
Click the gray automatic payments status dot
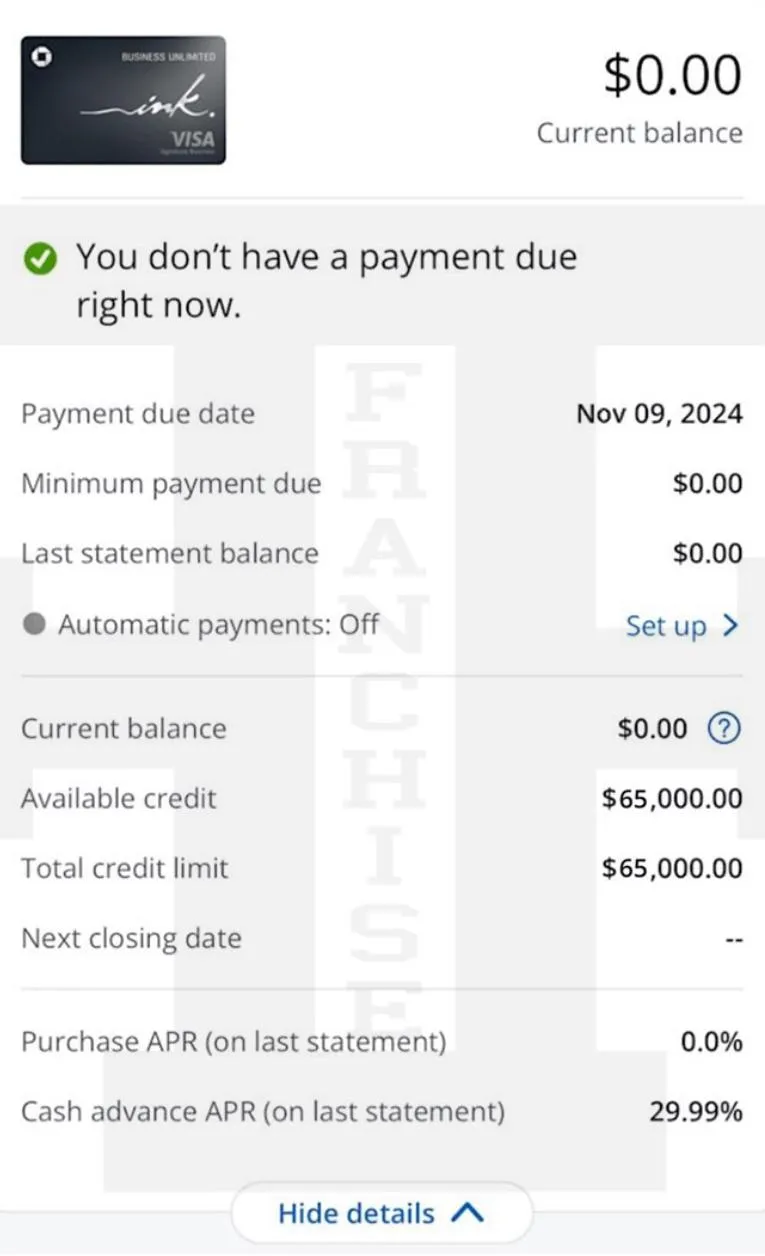tap(34, 624)
